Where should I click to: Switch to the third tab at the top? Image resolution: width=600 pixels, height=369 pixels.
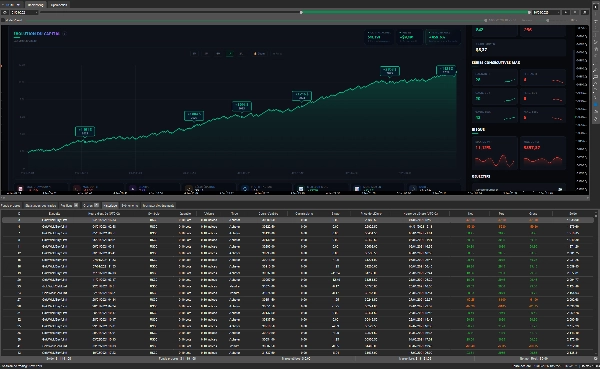click(59, 5)
